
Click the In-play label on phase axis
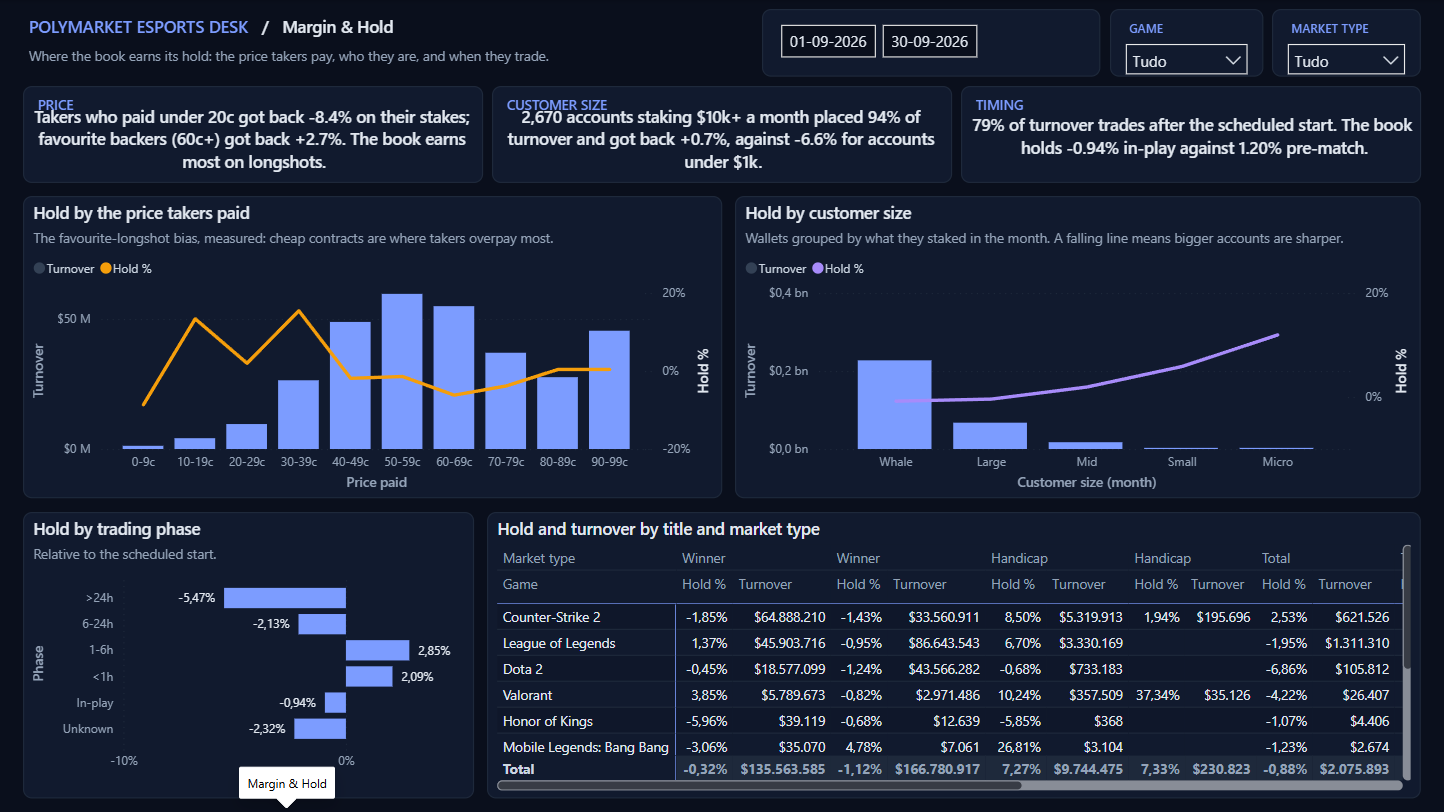(95, 703)
